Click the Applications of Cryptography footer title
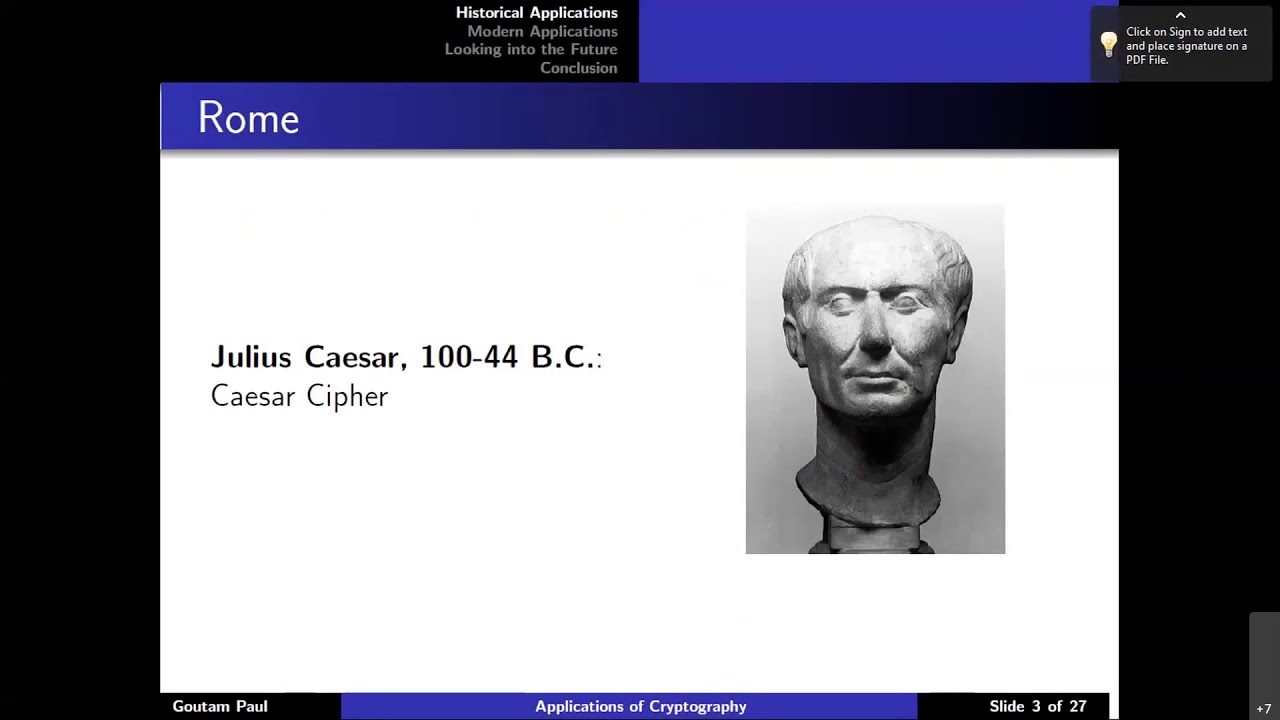Viewport: 1280px width, 720px height. tap(640, 706)
